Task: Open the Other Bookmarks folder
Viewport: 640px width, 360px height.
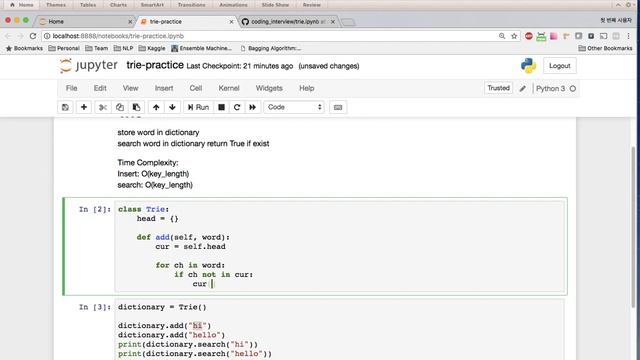Action: (605, 48)
